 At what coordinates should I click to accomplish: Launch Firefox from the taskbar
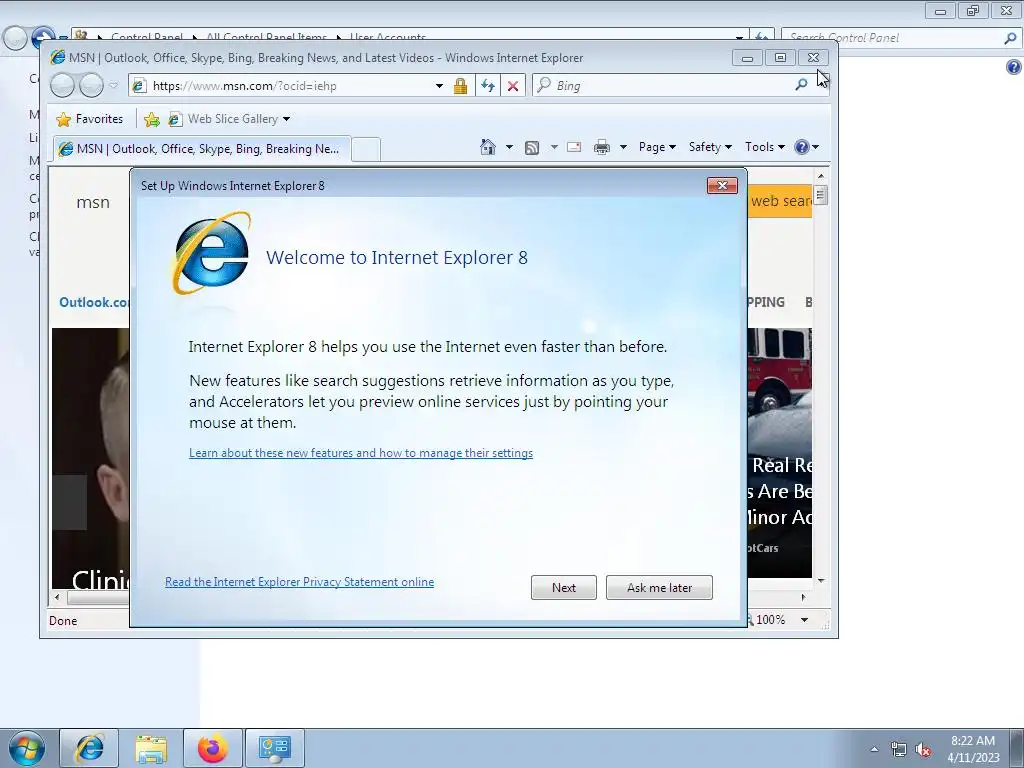213,748
